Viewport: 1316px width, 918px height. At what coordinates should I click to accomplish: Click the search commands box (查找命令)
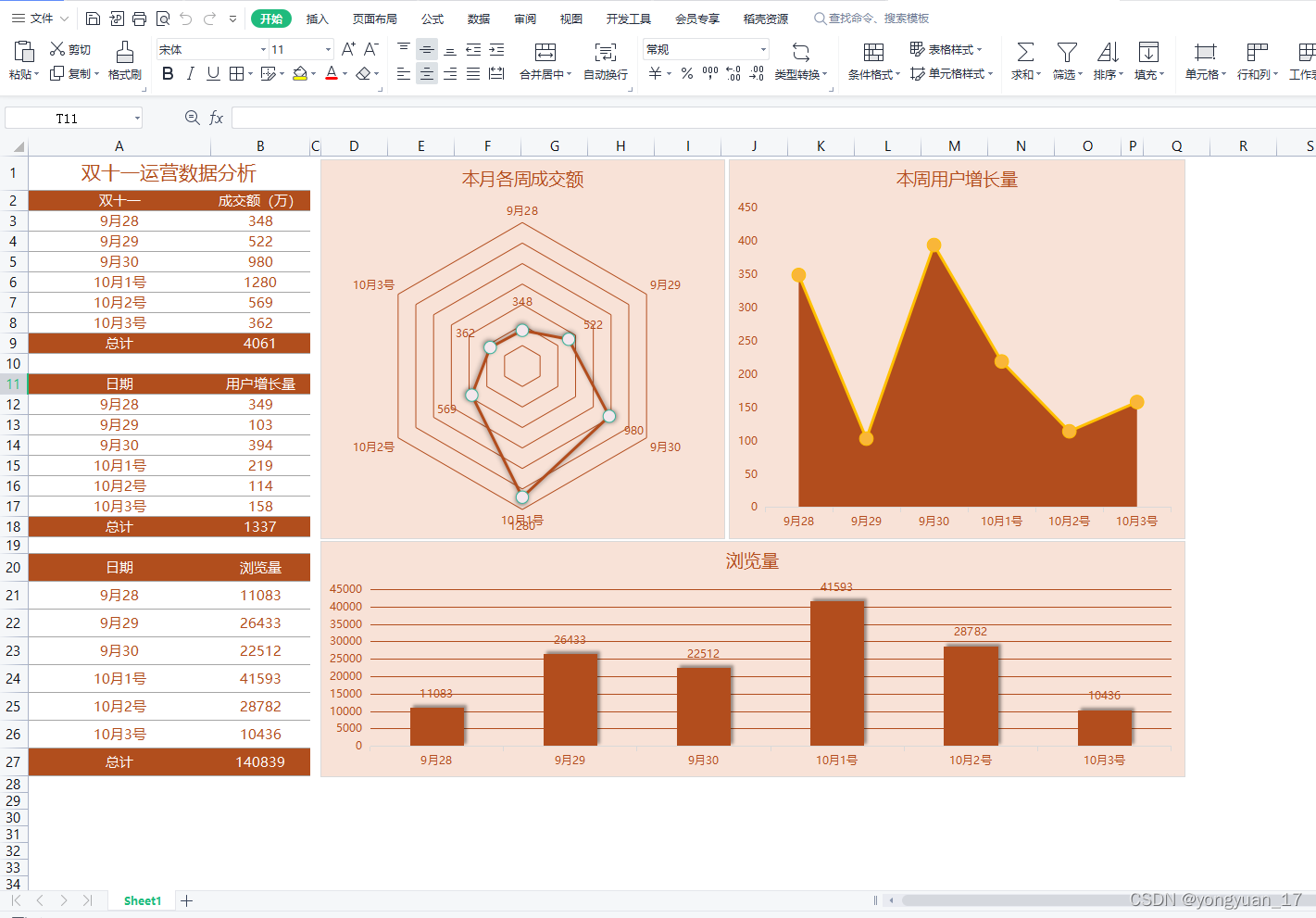tap(871, 19)
